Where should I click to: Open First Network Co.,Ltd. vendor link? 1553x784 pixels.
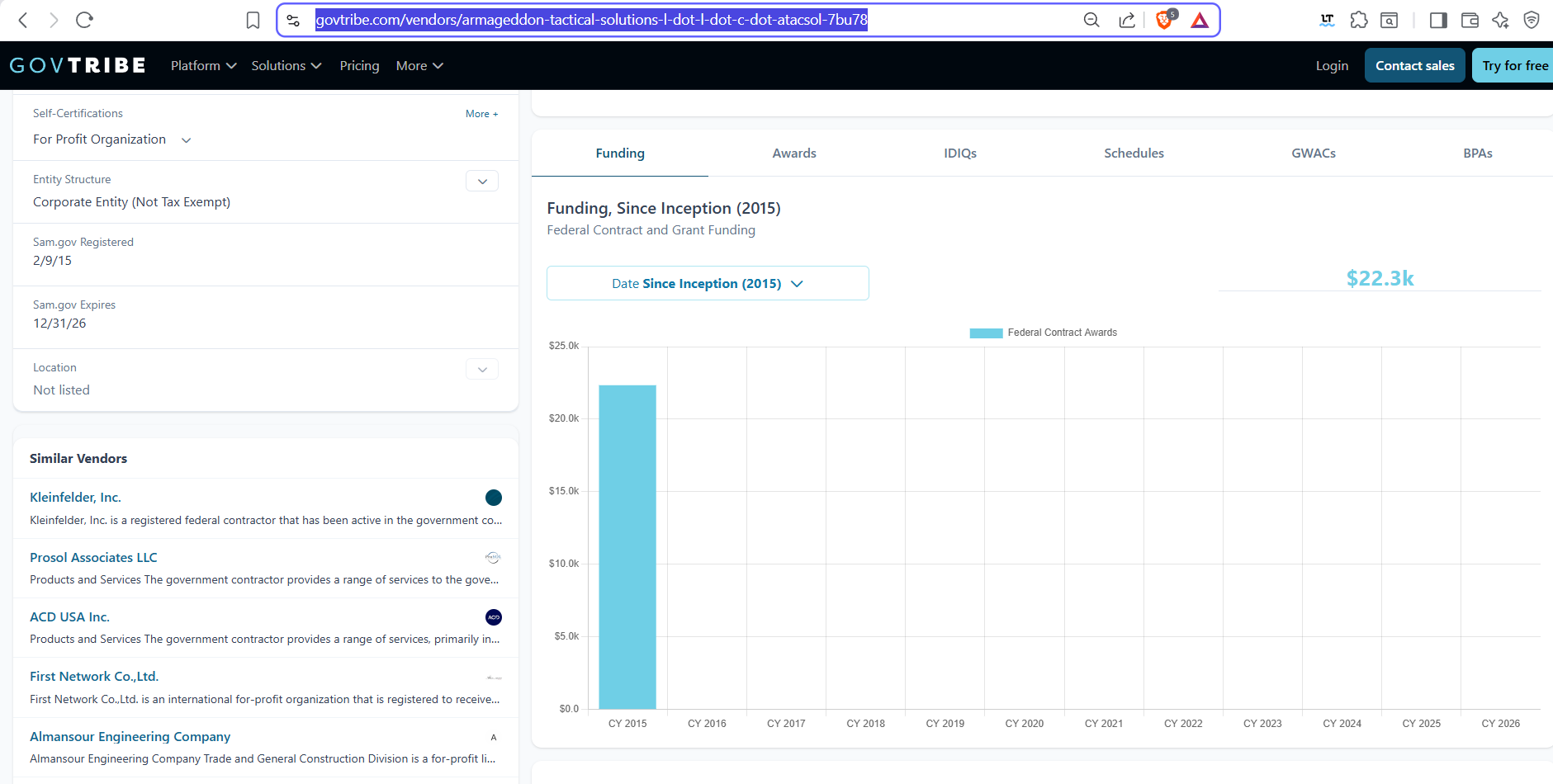pos(94,676)
